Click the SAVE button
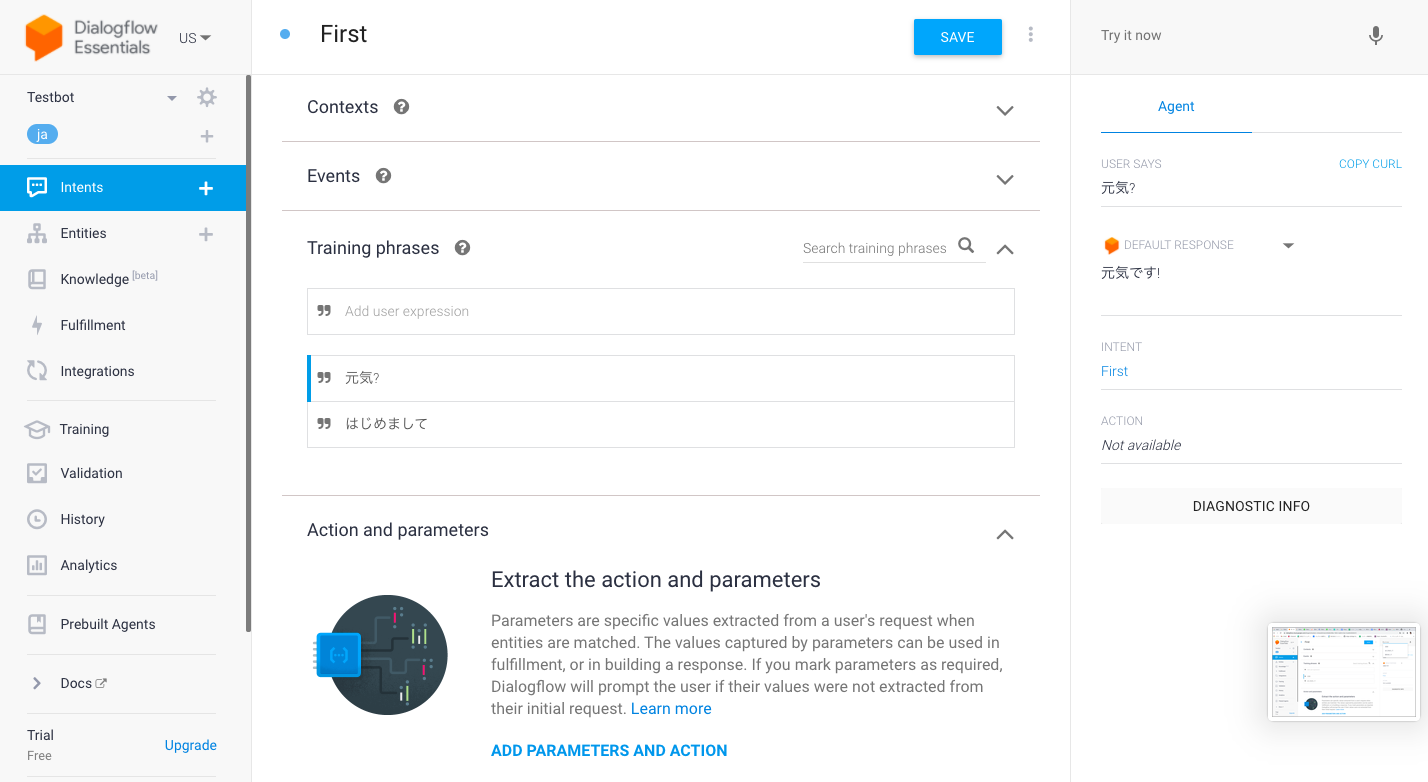This screenshot has width=1428, height=782. tap(956, 36)
